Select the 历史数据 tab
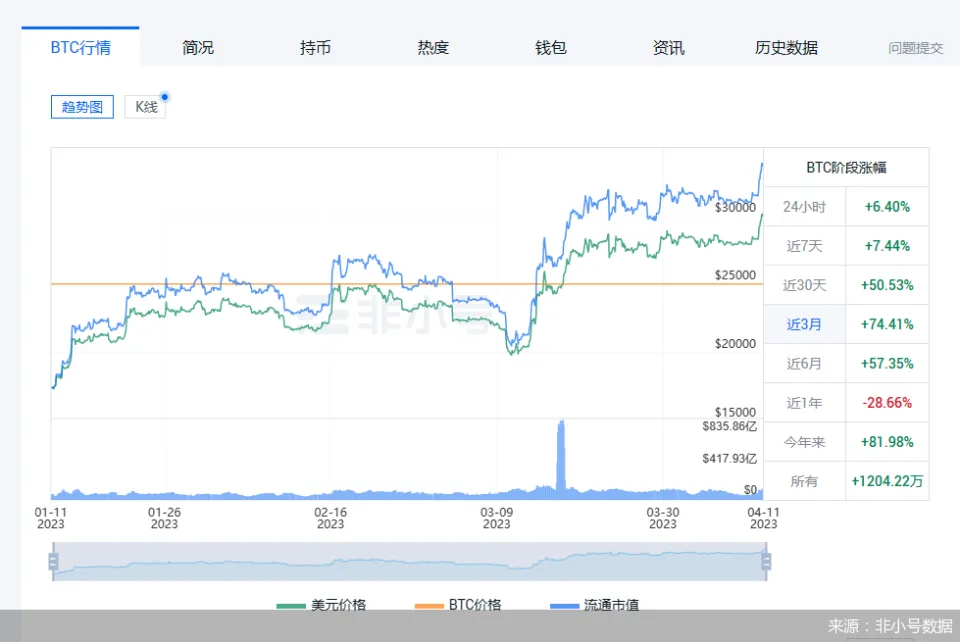The width and height of the screenshot is (960, 642). pyautogui.click(x=786, y=47)
